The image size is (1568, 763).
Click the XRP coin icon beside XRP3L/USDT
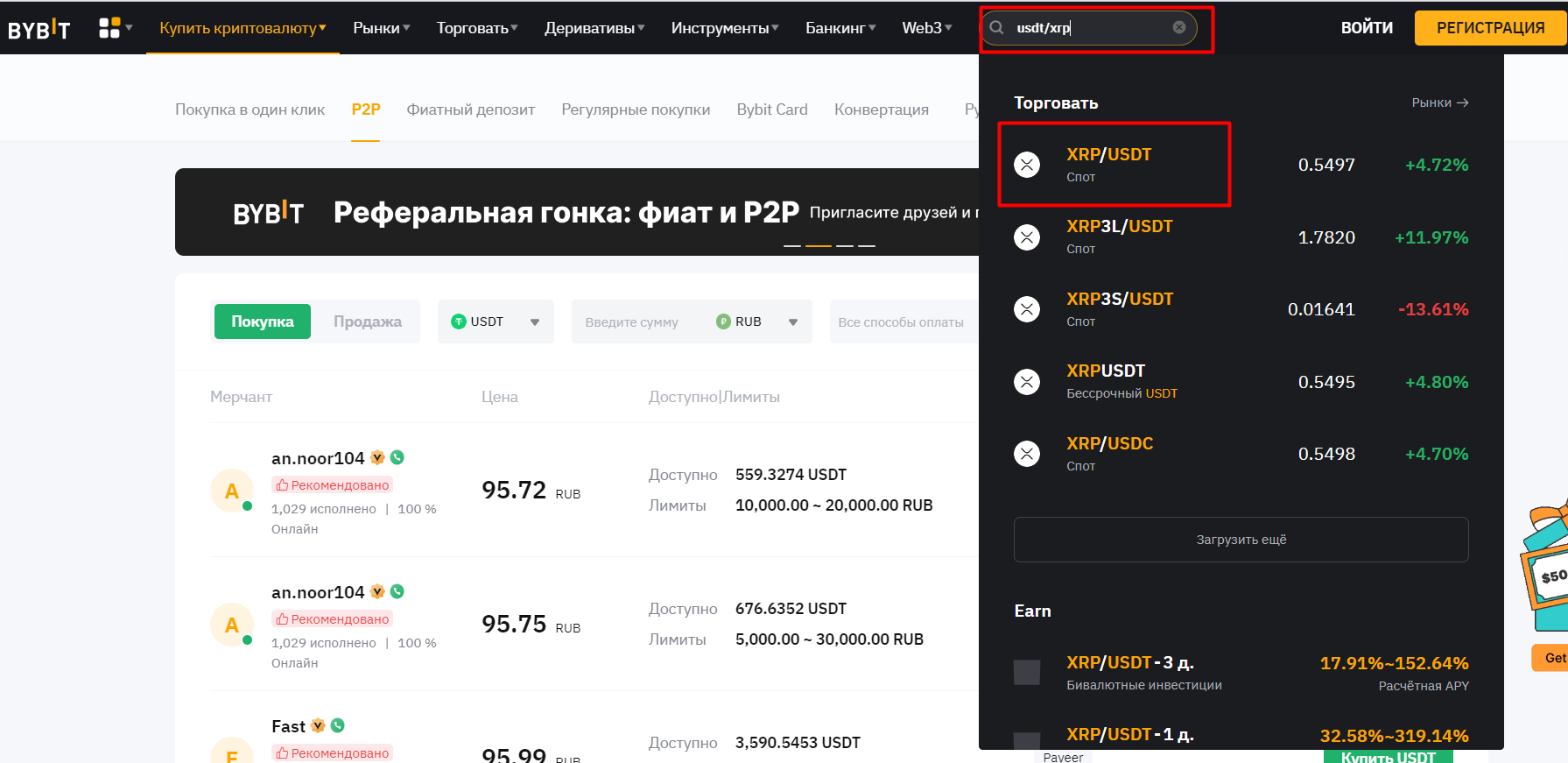[1027, 237]
